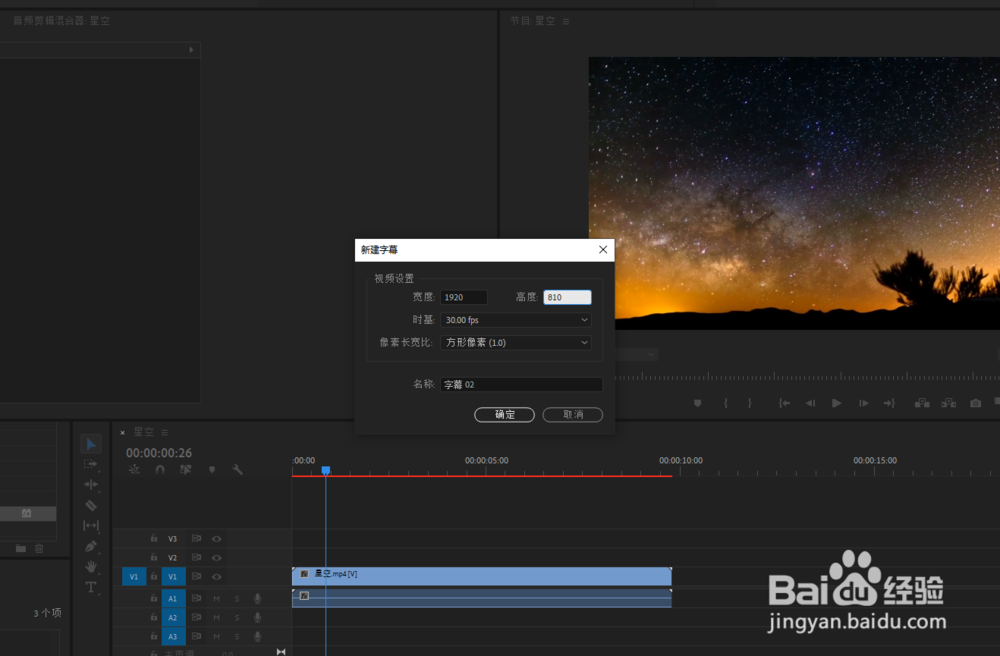Screen dimensions: 1000x656
Task: Click the 高度 810 field
Action: click(x=567, y=298)
